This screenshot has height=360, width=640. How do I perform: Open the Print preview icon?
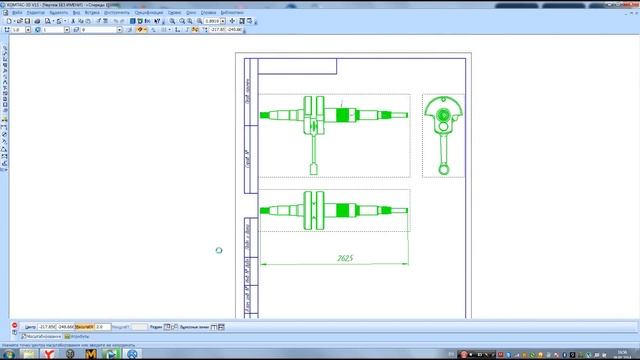pyautogui.click(x=48, y=21)
